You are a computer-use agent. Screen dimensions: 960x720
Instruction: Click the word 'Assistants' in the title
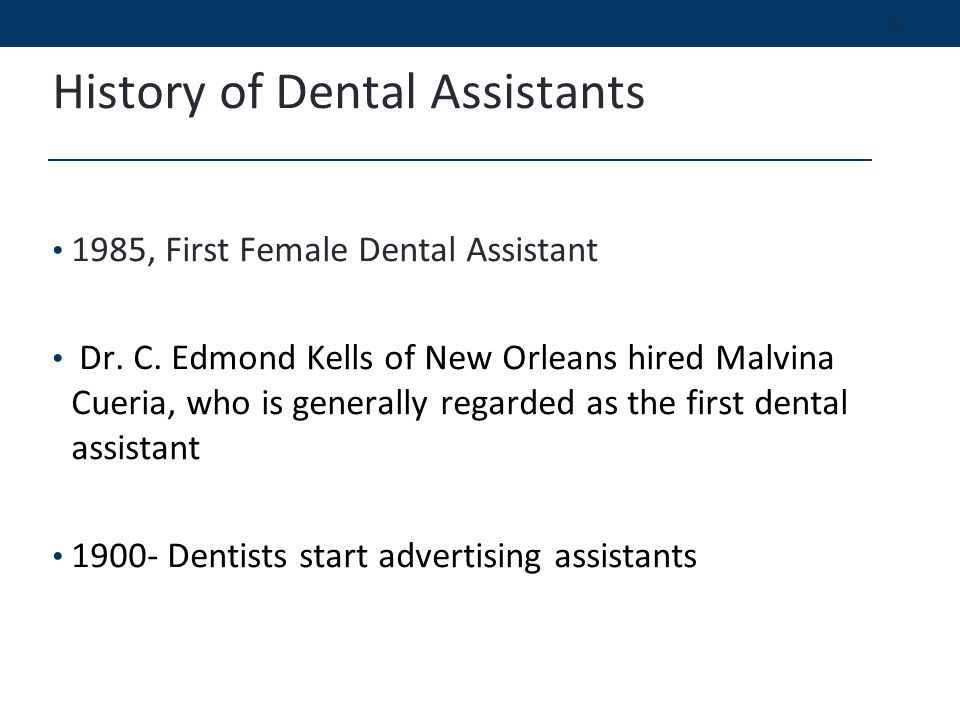[x=538, y=91]
